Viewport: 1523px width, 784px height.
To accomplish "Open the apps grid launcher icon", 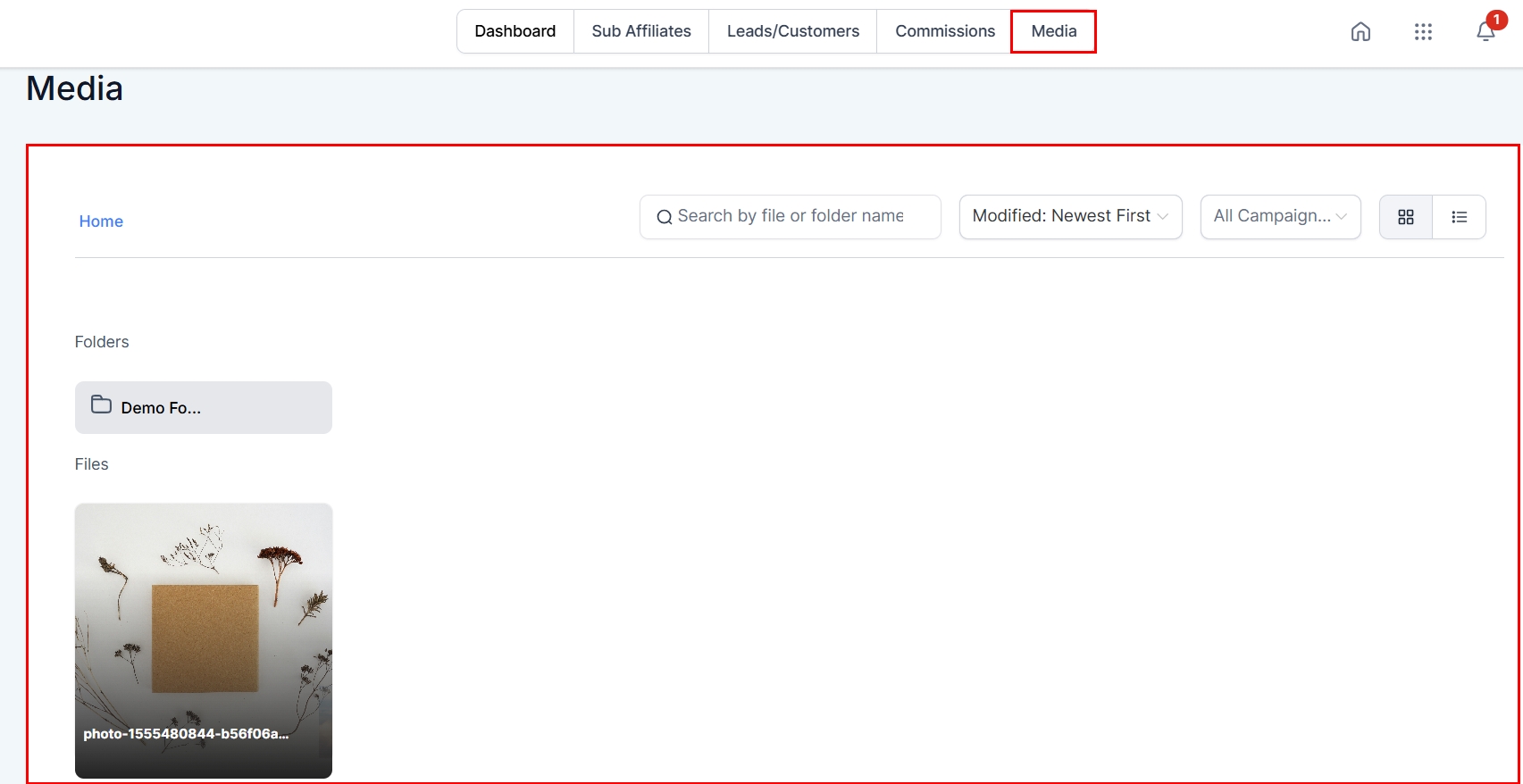I will (1423, 32).
